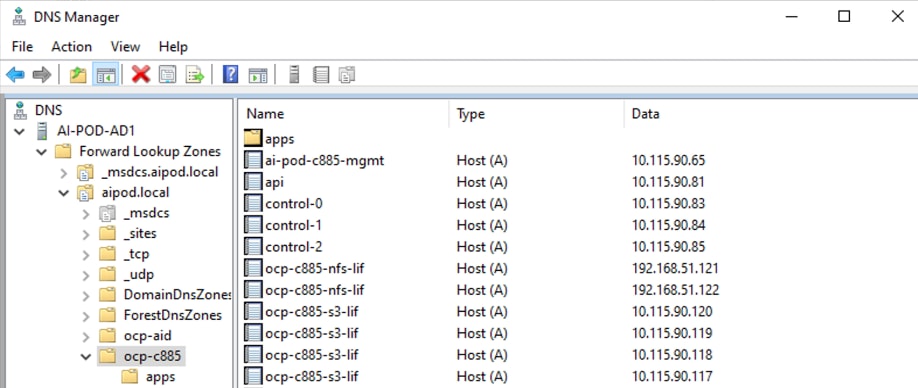Click the Up One Level folder icon

78,75
